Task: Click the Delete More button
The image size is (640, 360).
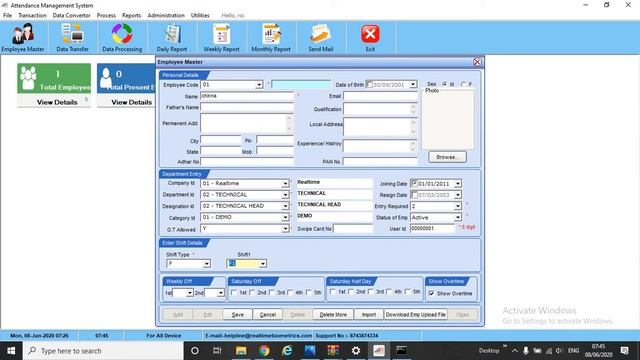Action: point(333,314)
